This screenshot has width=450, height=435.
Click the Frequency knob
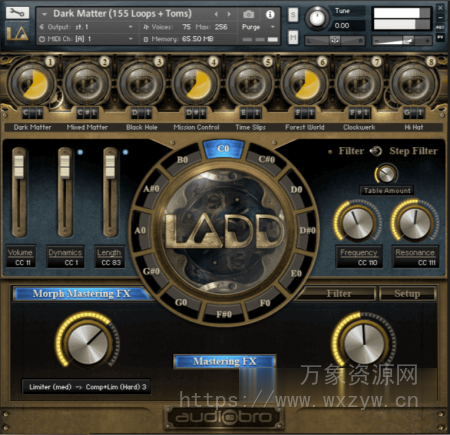tap(357, 222)
